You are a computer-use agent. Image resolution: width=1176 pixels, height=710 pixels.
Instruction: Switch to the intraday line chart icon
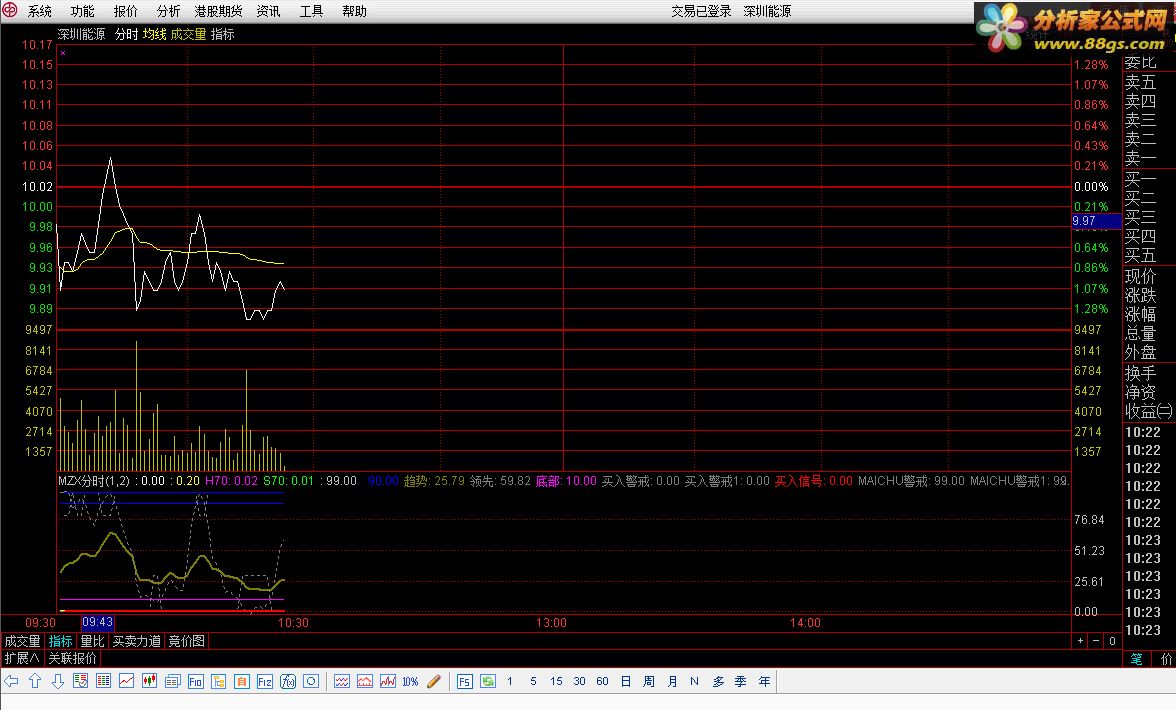point(126,681)
